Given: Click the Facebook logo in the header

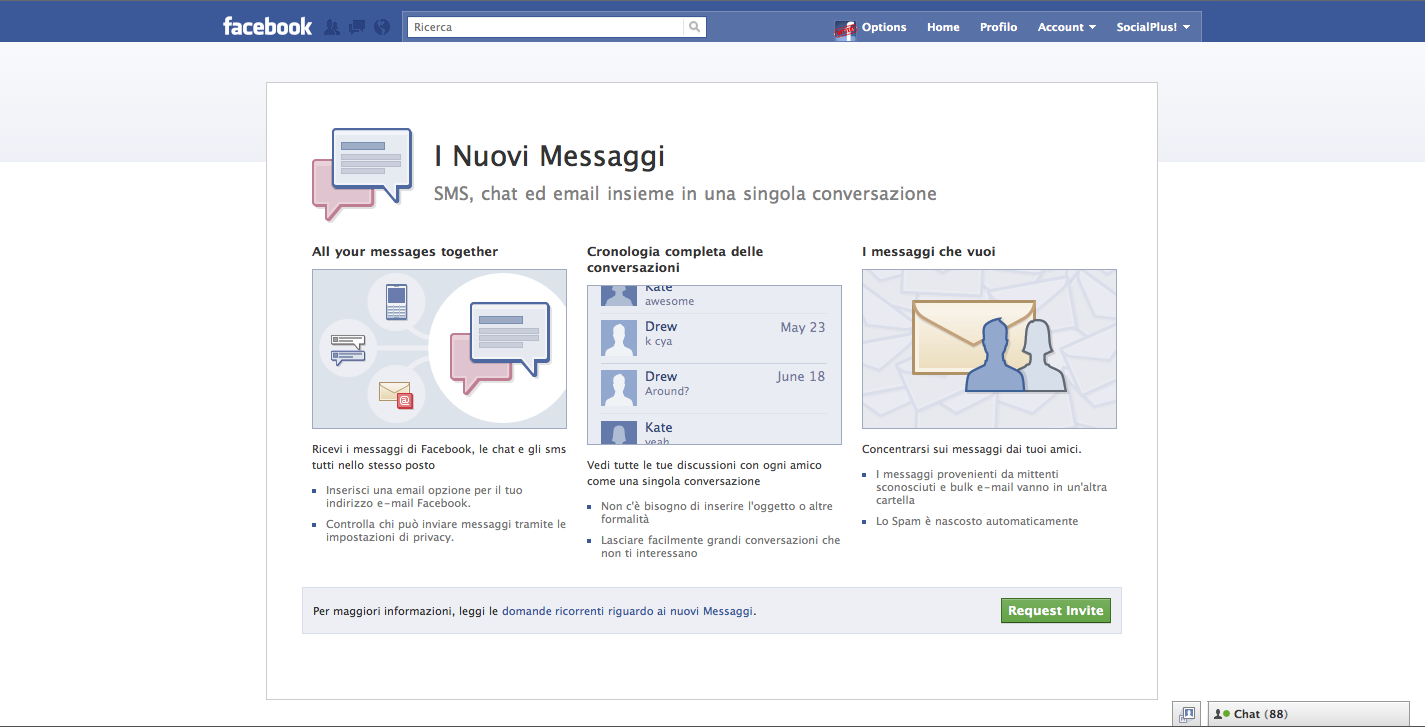Looking at the screenshot, I should click(267, 27).
